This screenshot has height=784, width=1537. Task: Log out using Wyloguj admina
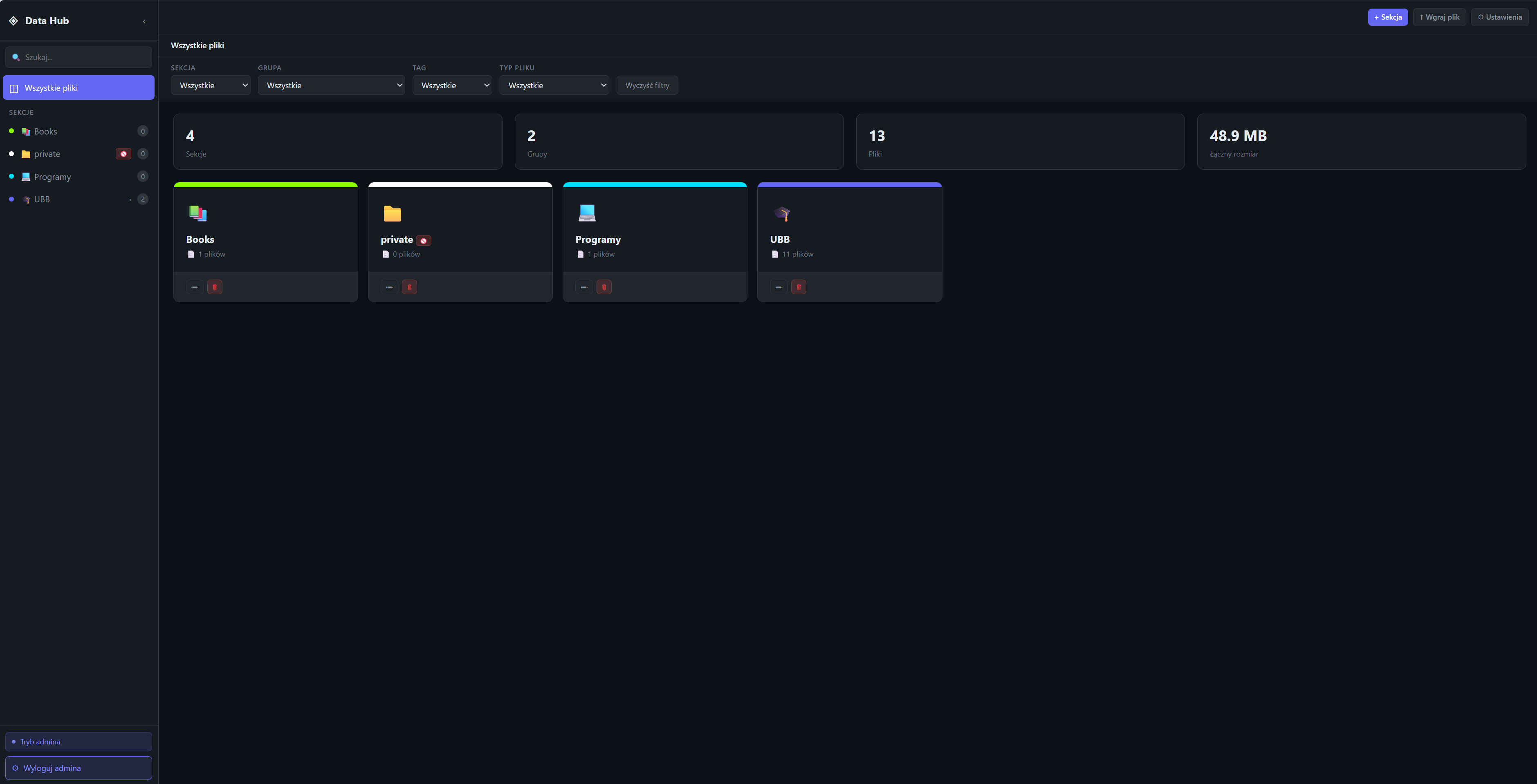tap(79, 768)
